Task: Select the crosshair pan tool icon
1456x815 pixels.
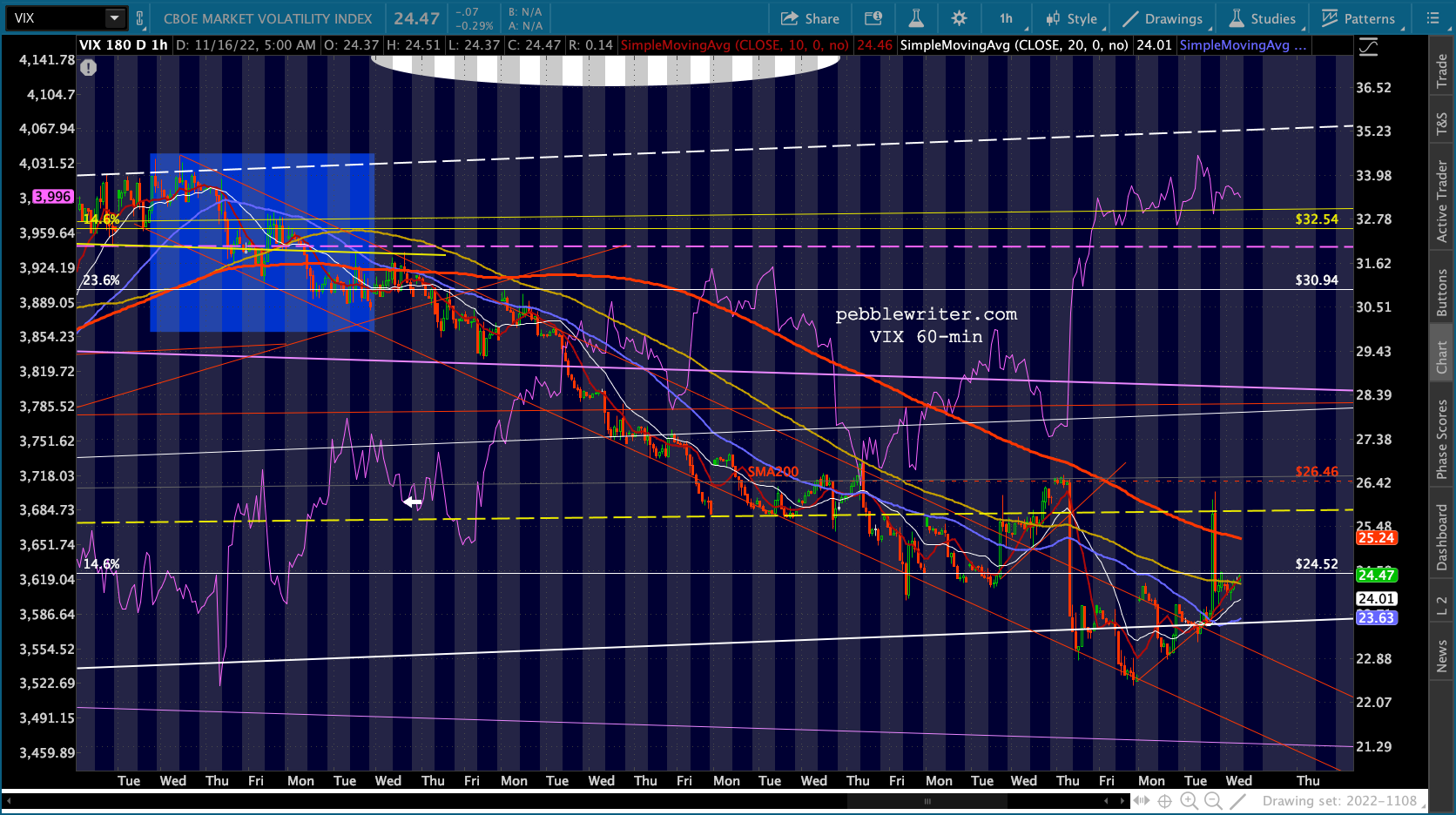Action: (1164, 801)
